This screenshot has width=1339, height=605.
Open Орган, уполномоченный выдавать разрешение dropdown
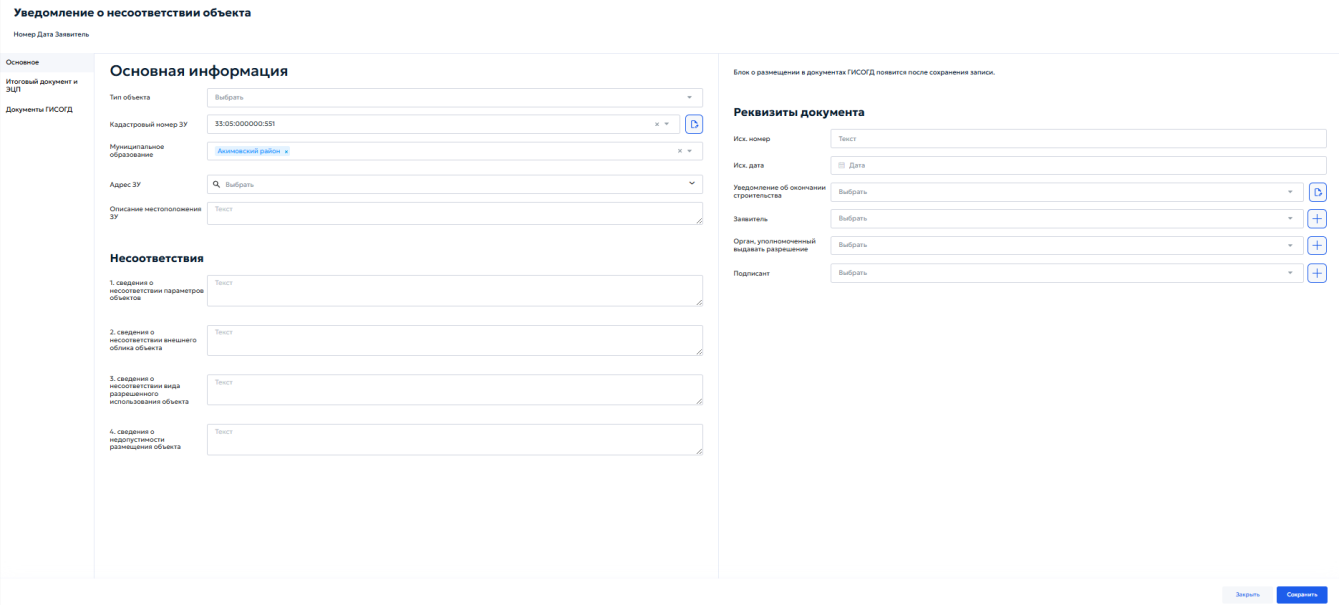[1290, 245]
